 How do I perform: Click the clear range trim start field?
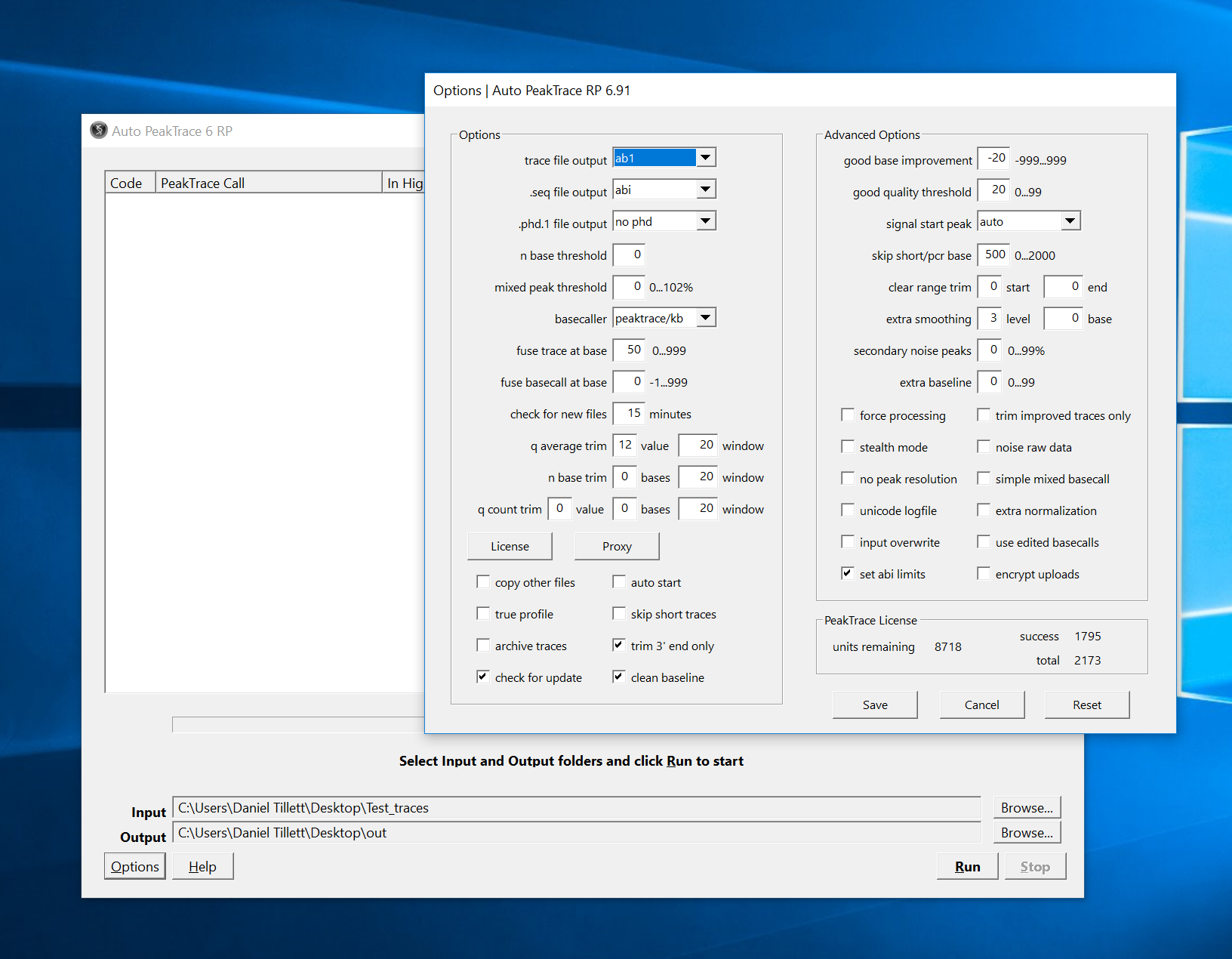click(989, 286)
